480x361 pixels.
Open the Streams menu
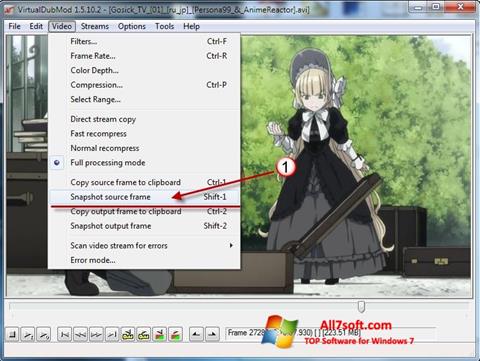[95, 26]
